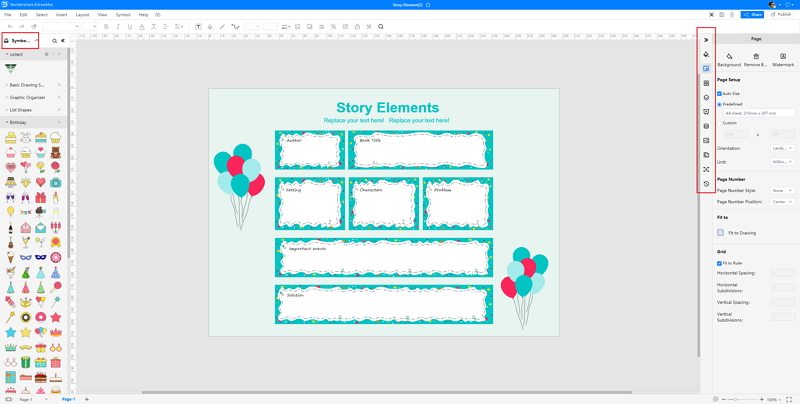Viewport: 800px width, 404px height.
Task: Click the Background button in Page panel
Action: (729, 60)
